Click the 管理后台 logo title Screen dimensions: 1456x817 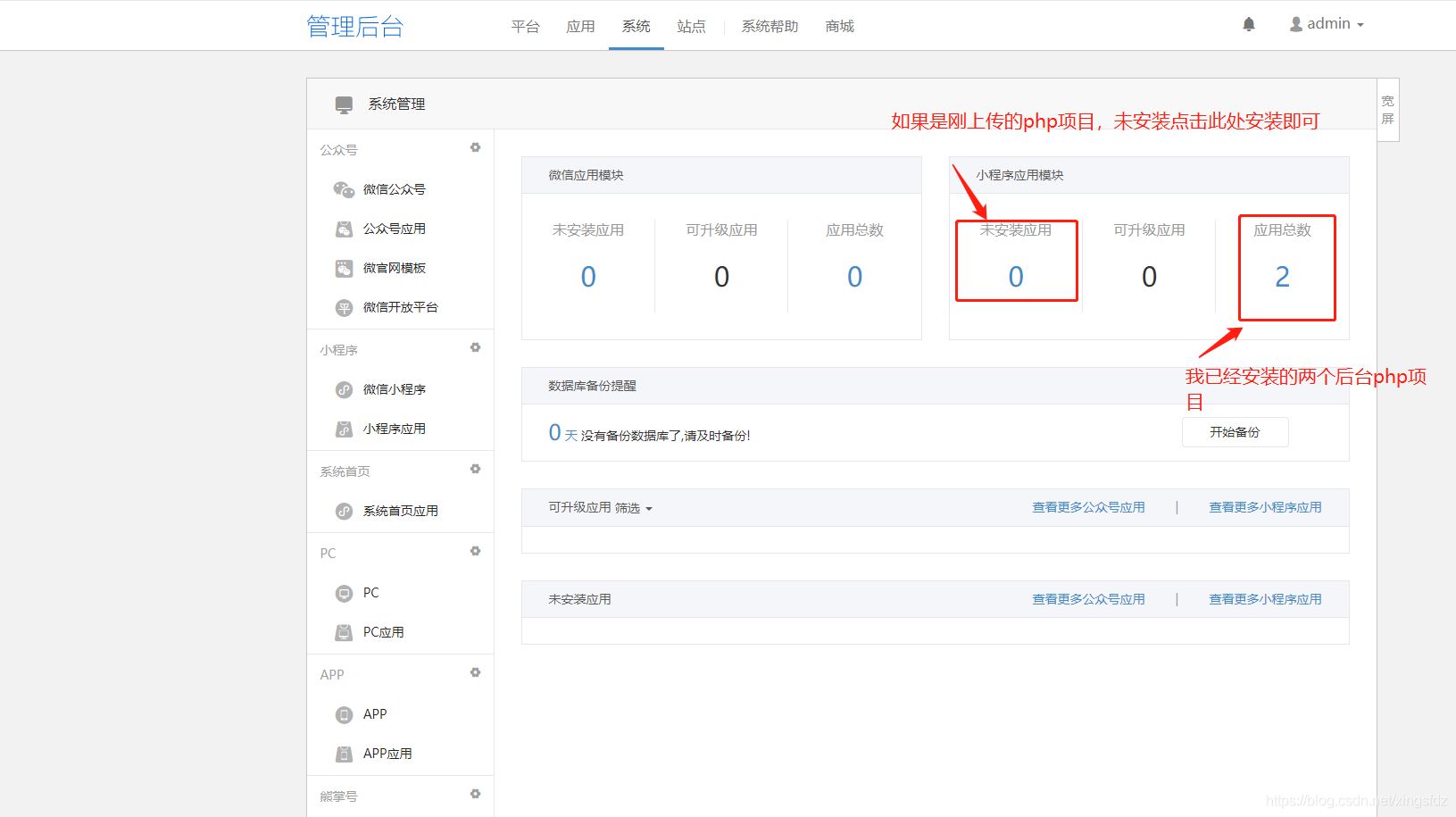tap(354, 27)
